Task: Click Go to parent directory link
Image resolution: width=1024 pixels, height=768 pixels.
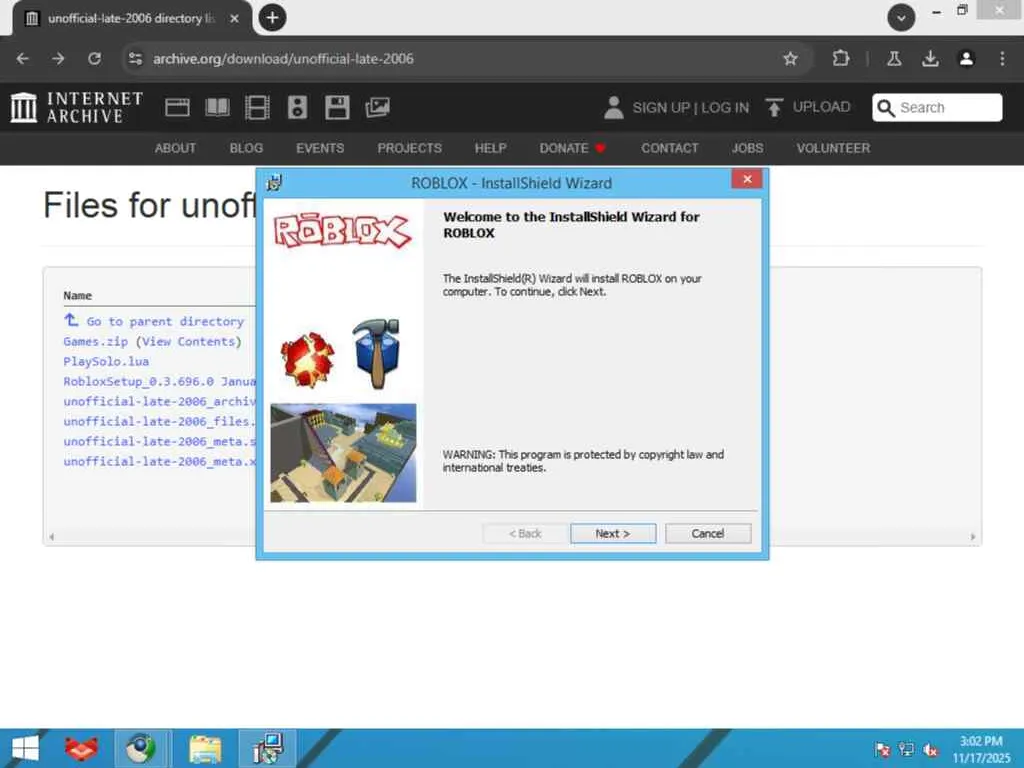Action: [154, 321]
